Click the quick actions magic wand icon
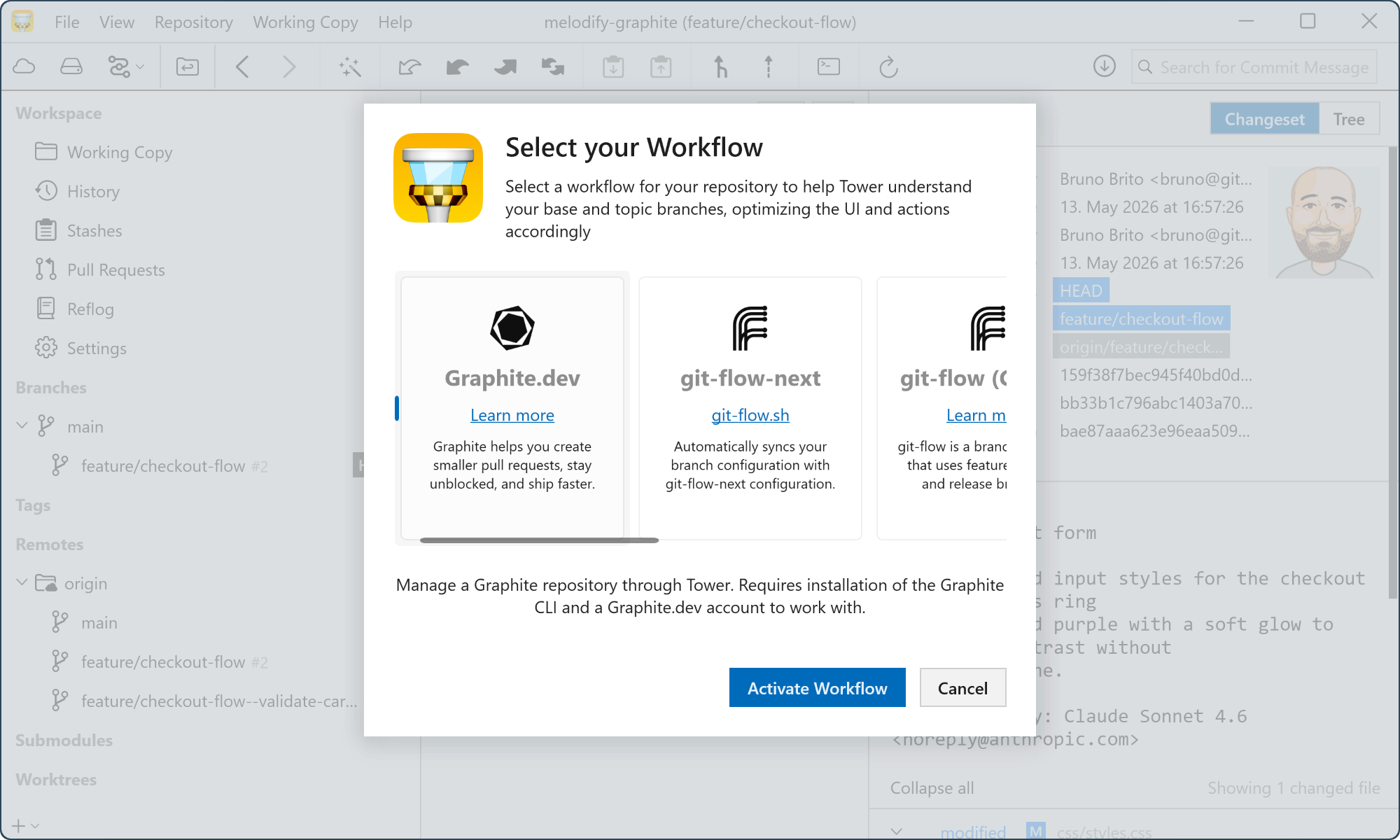Image resolution: width=1400 pixels, height=840 pixels. (350, 67)
